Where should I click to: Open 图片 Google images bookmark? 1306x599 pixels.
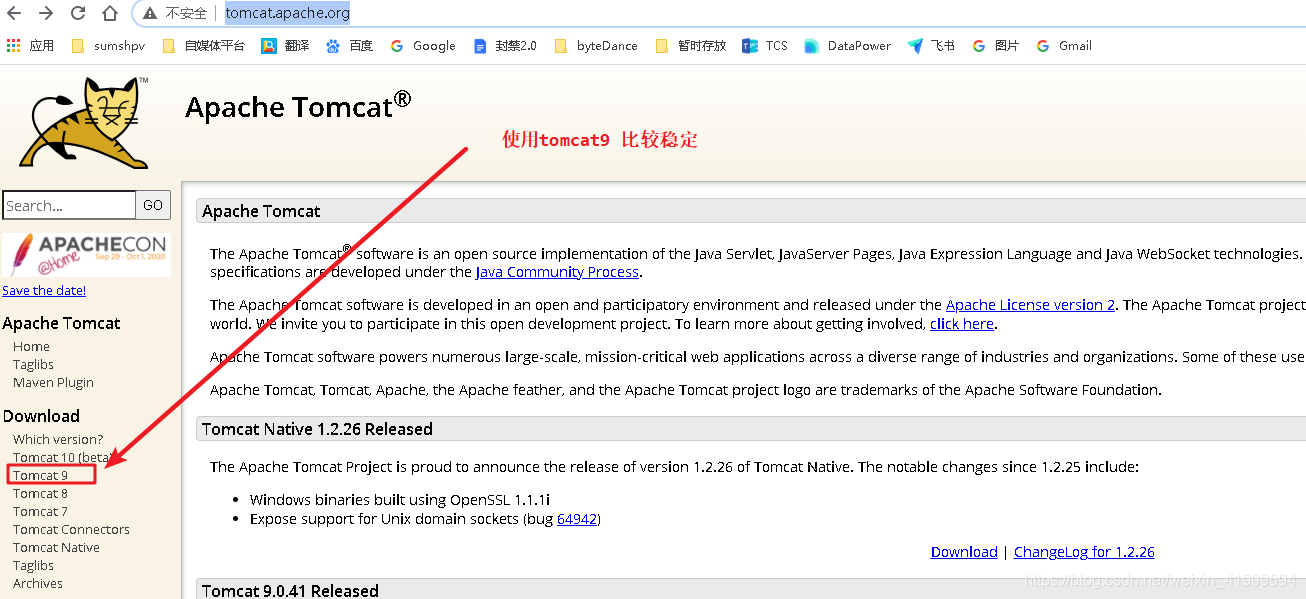996,46
